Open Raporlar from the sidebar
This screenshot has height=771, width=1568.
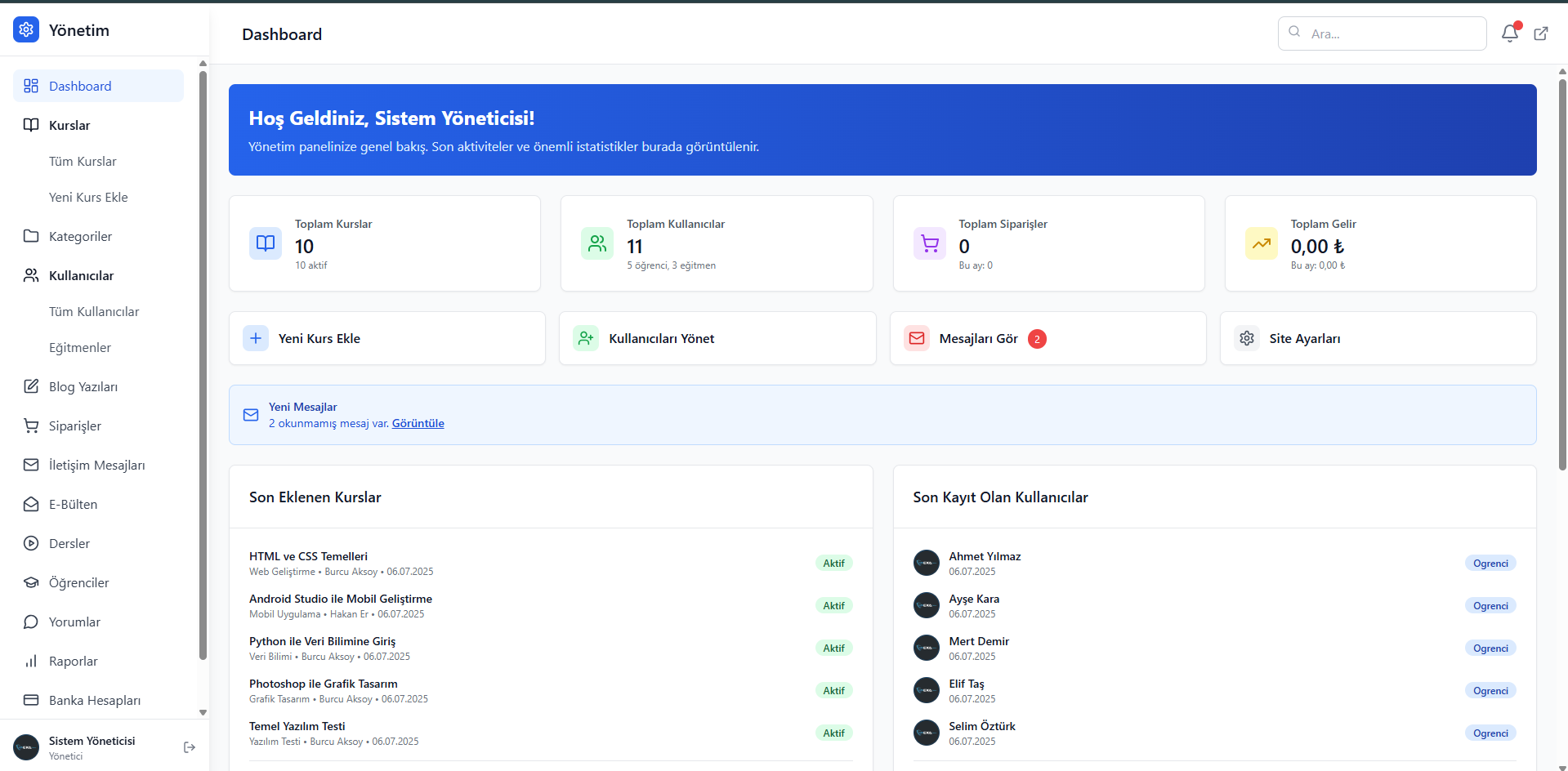pos(73,661)
